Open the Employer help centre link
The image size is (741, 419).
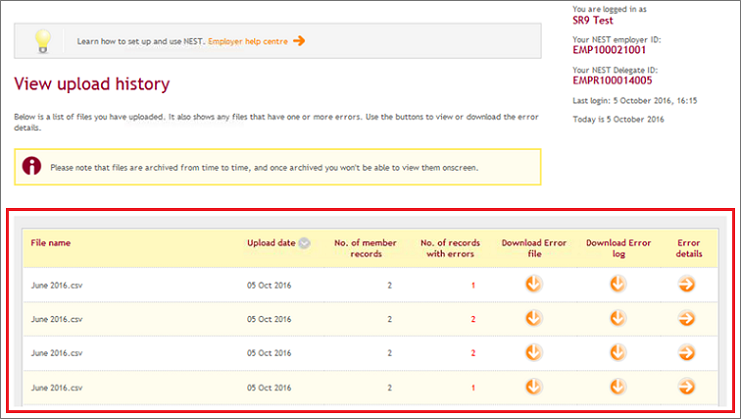click(248, 42)
